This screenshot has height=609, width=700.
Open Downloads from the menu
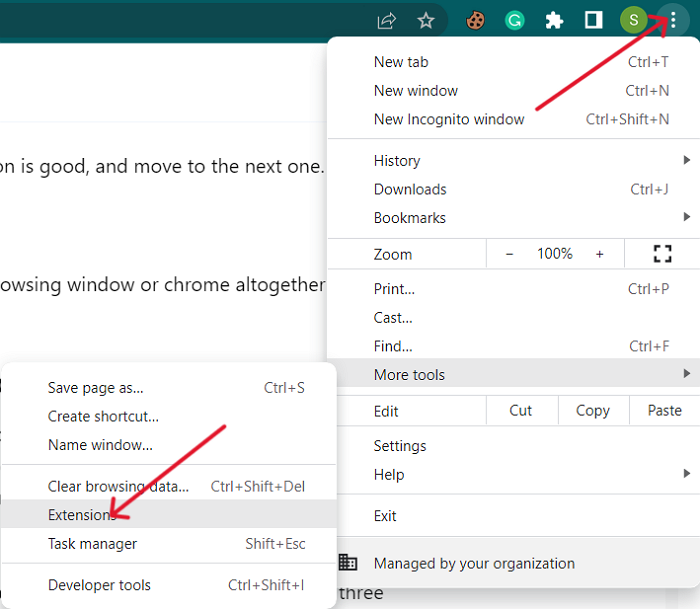[513, 189]
